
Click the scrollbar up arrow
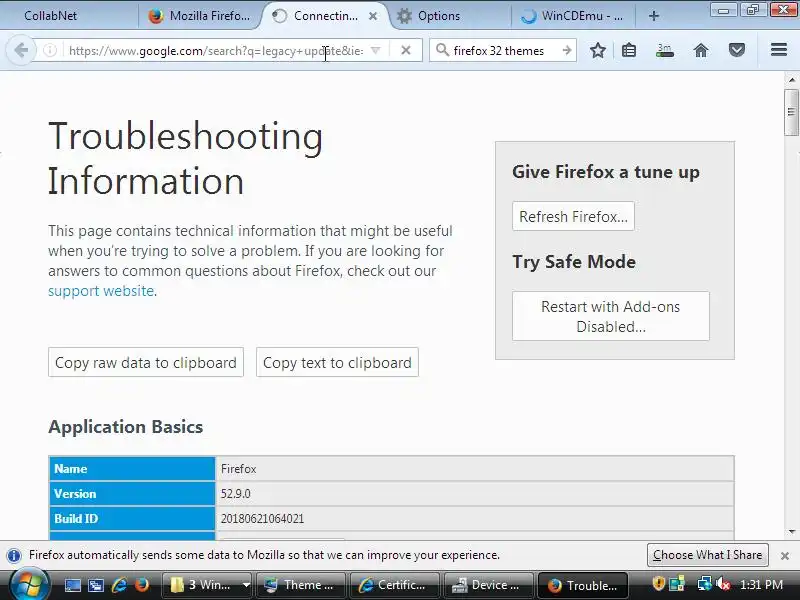tap(792, 80)
